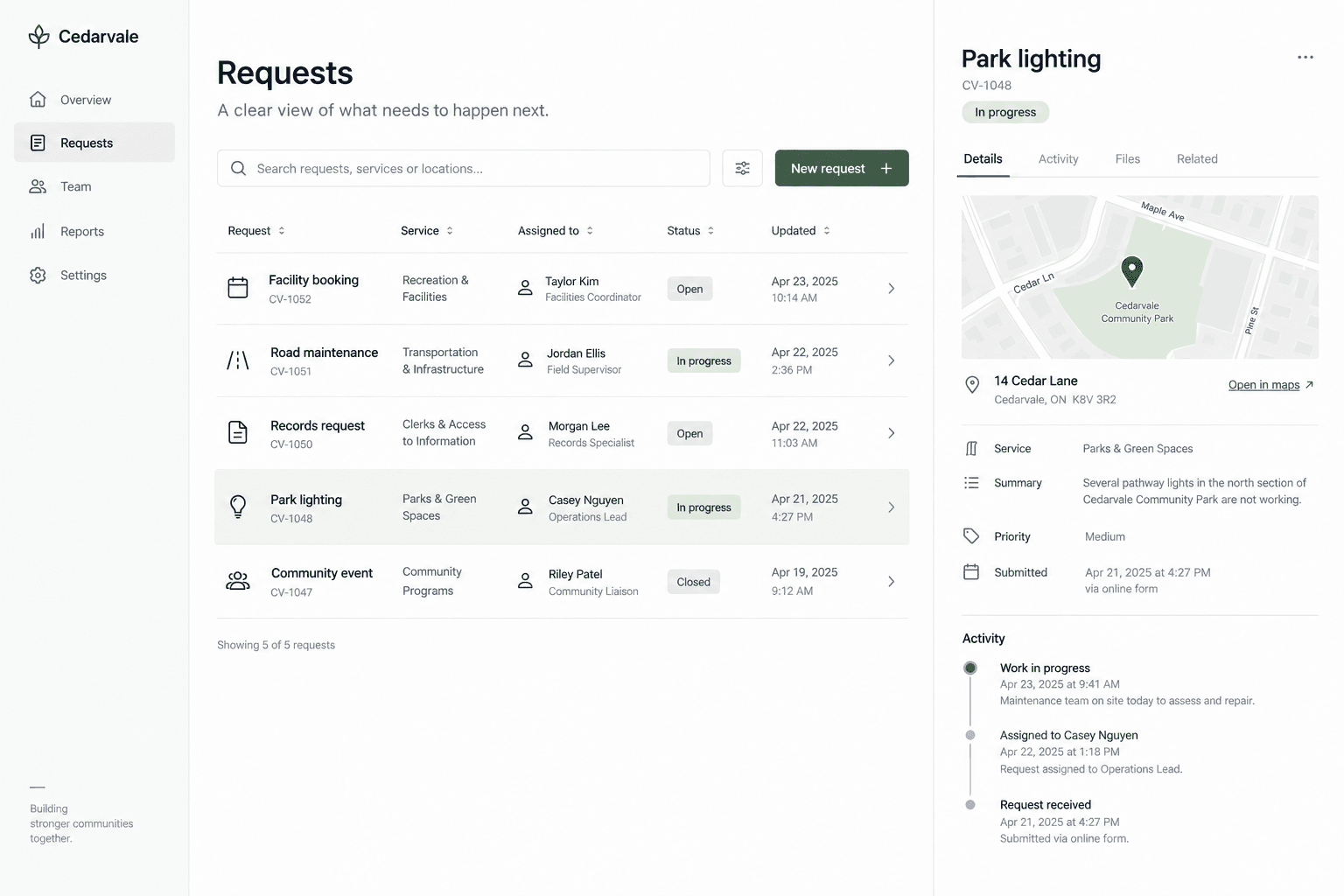Expand the Road maintenance row chevron

click(x=891, y=360)
